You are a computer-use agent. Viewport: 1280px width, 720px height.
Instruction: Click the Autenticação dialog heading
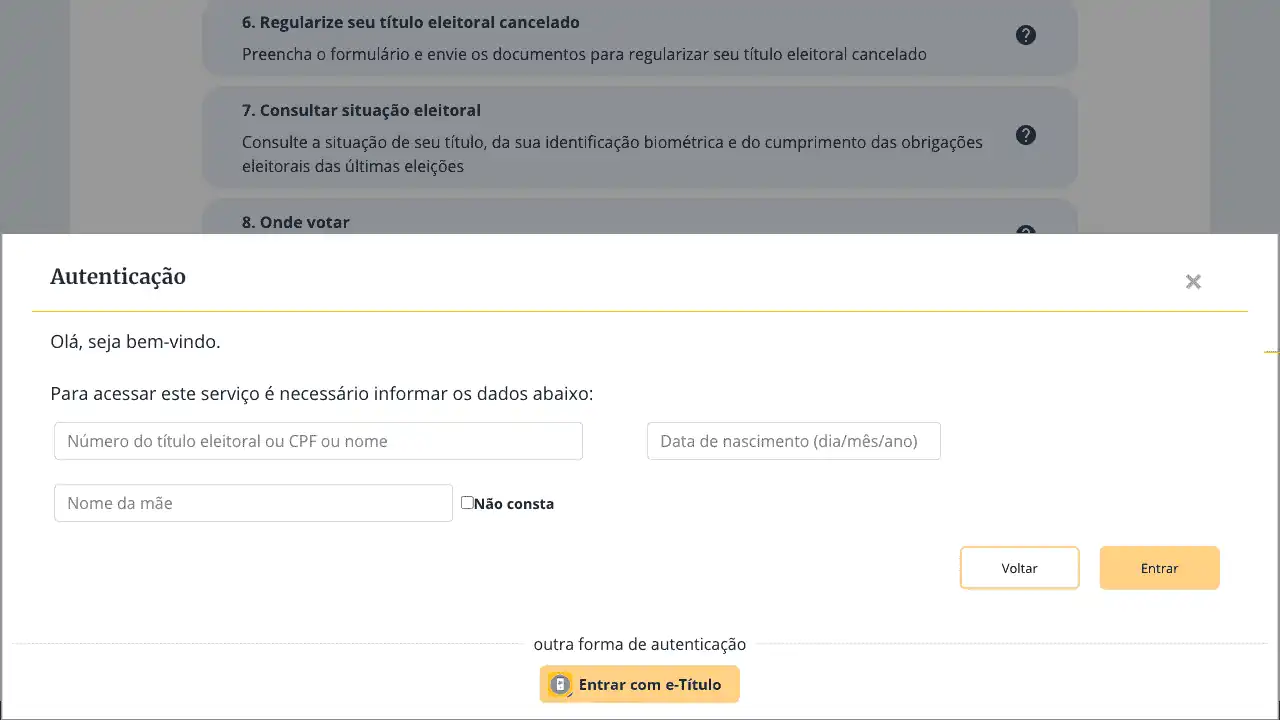[118, 277]
